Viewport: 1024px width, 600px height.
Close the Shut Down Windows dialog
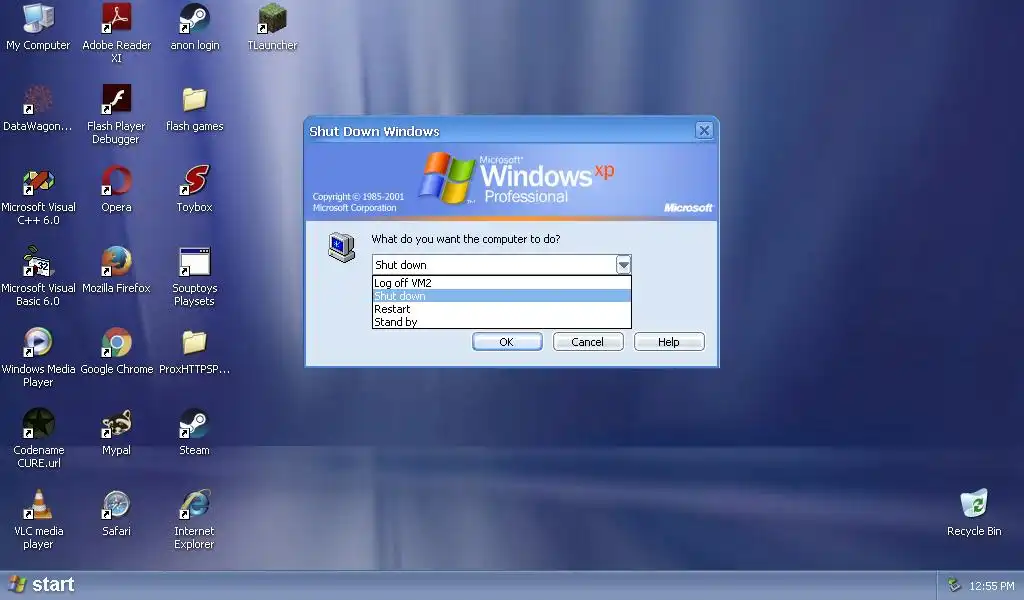704,131
